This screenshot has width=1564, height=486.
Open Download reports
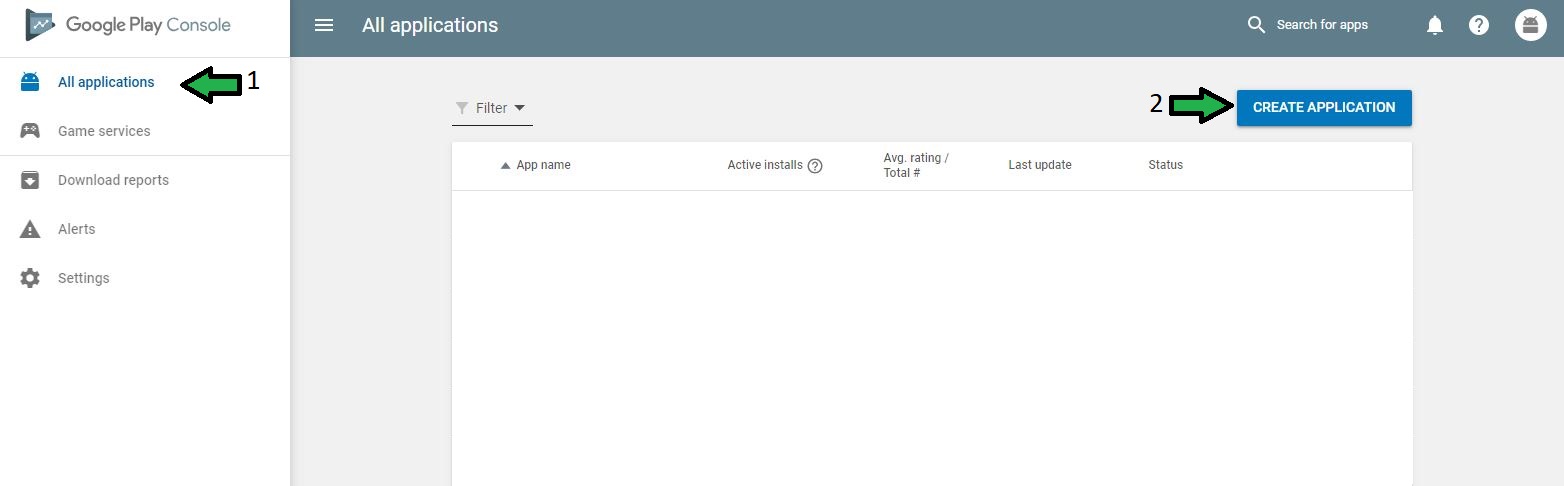[x=113, y=180]
